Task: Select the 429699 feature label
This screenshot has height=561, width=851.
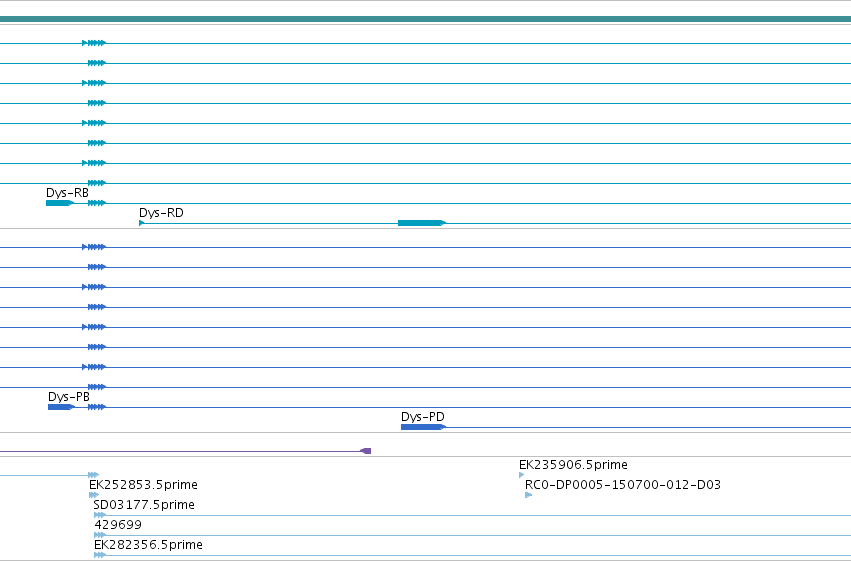Action: click(118, 525)
